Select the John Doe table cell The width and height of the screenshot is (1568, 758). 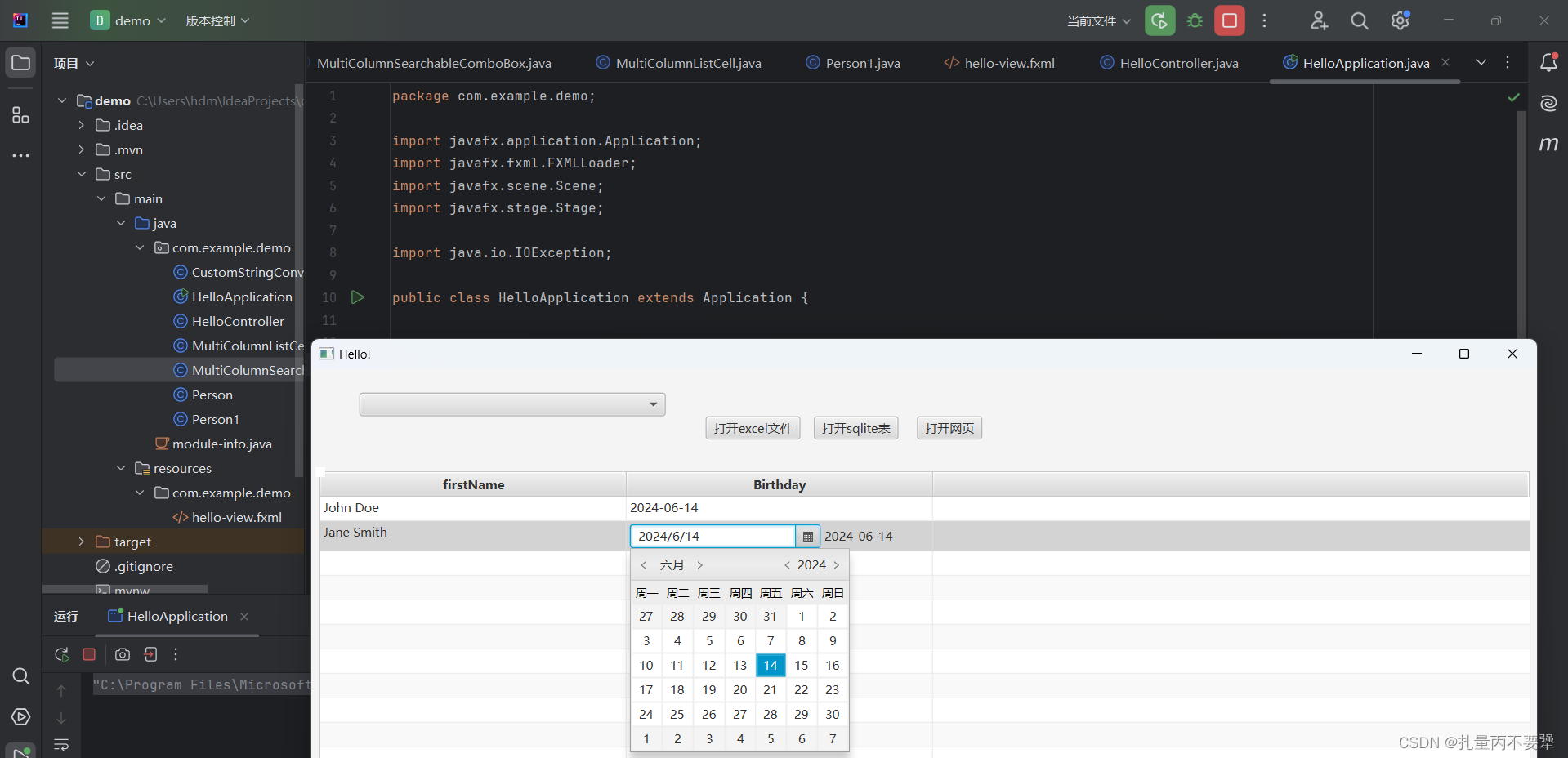[x=473, y=508]
